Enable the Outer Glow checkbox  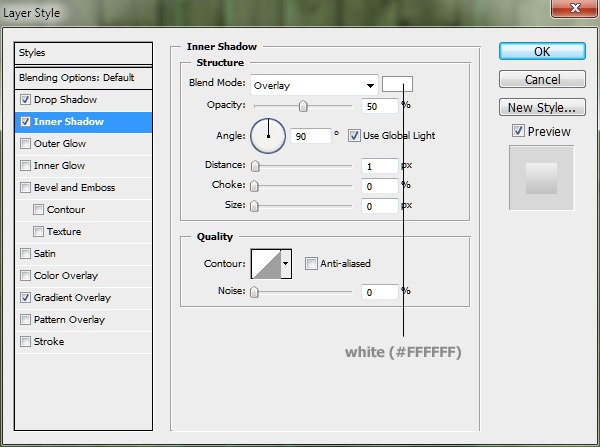(25, 144)
